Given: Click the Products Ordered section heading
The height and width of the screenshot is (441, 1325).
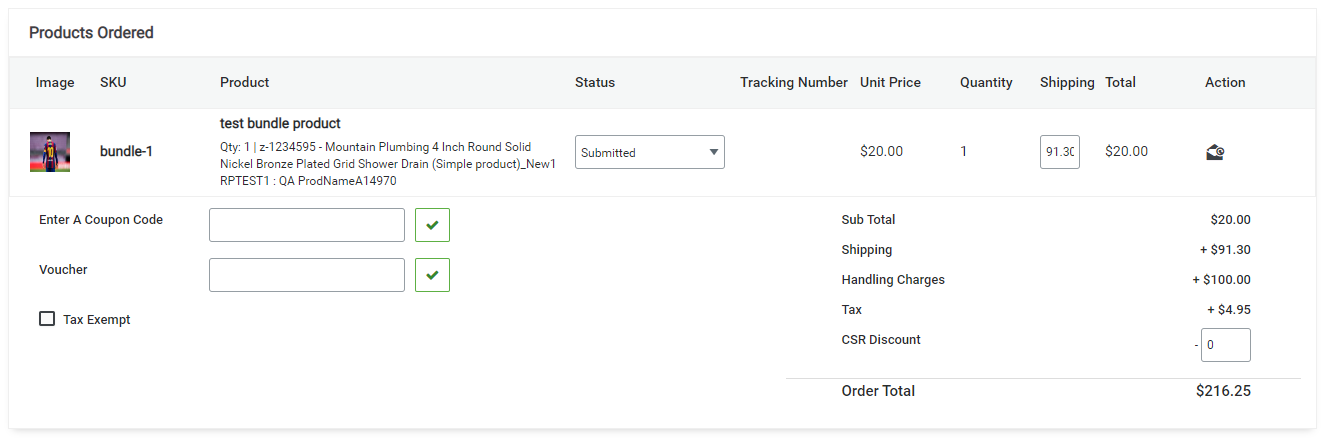Looking at the screenshot, I should point(91,33).
